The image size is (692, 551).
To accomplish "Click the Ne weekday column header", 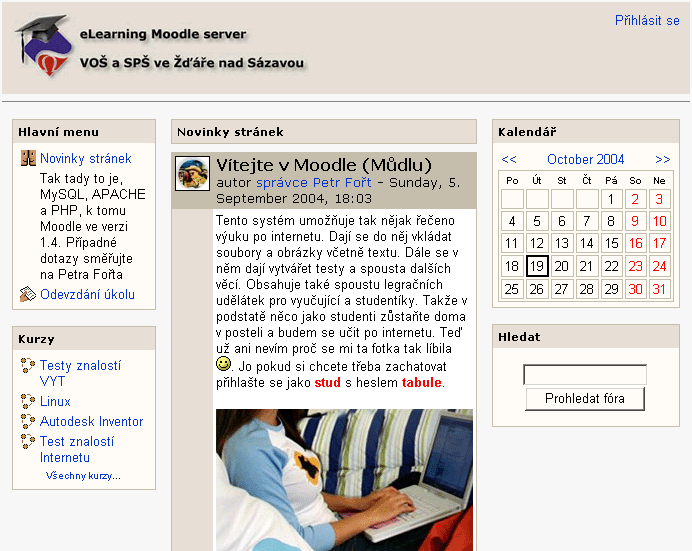I will point(659,180).
